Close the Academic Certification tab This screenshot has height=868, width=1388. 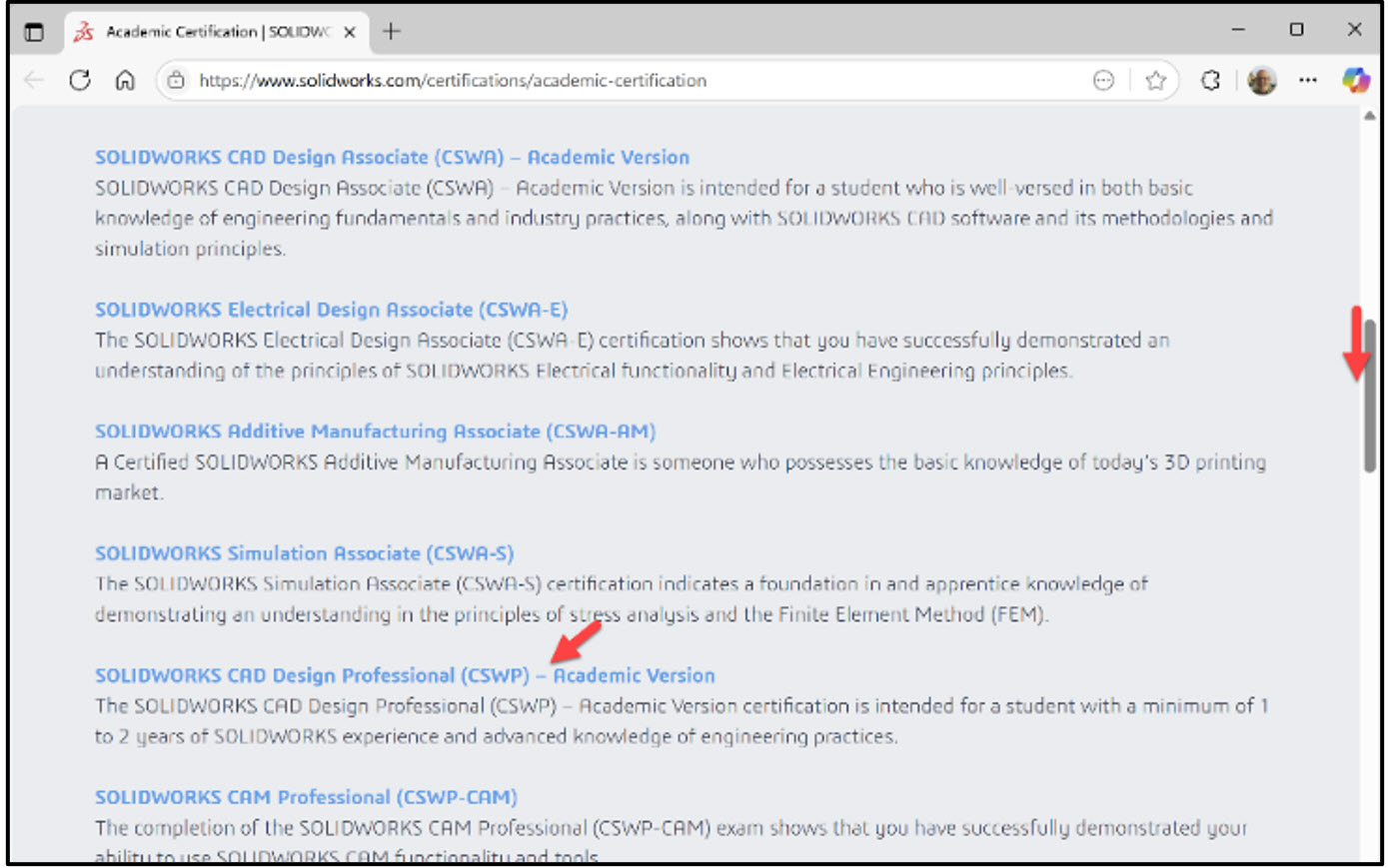[x=350, y=32]
